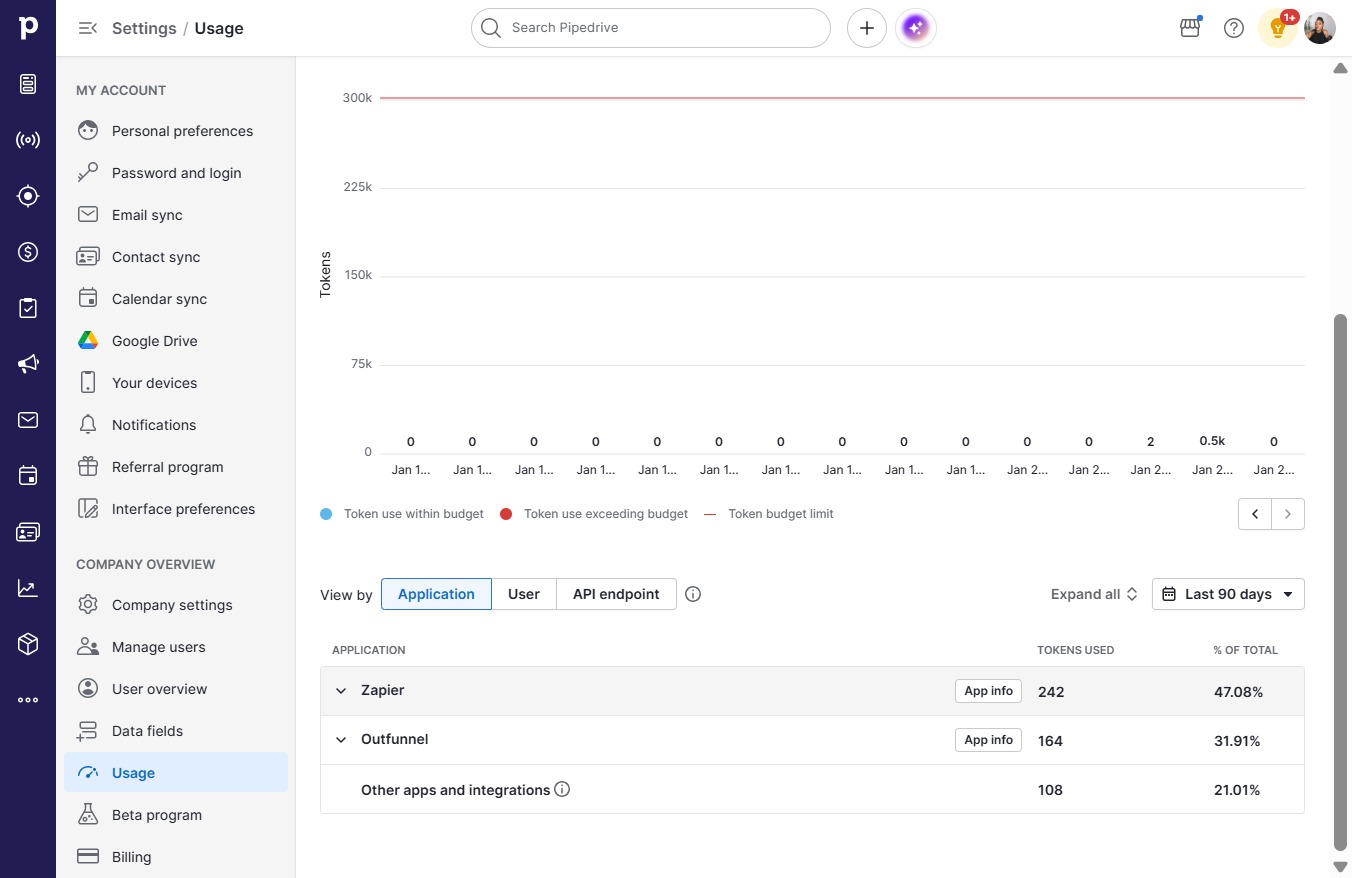This screenshot has width=1352, height=878.
Task: Open the Billing settings
Action: pyautogui.click(x=176, y=857)
